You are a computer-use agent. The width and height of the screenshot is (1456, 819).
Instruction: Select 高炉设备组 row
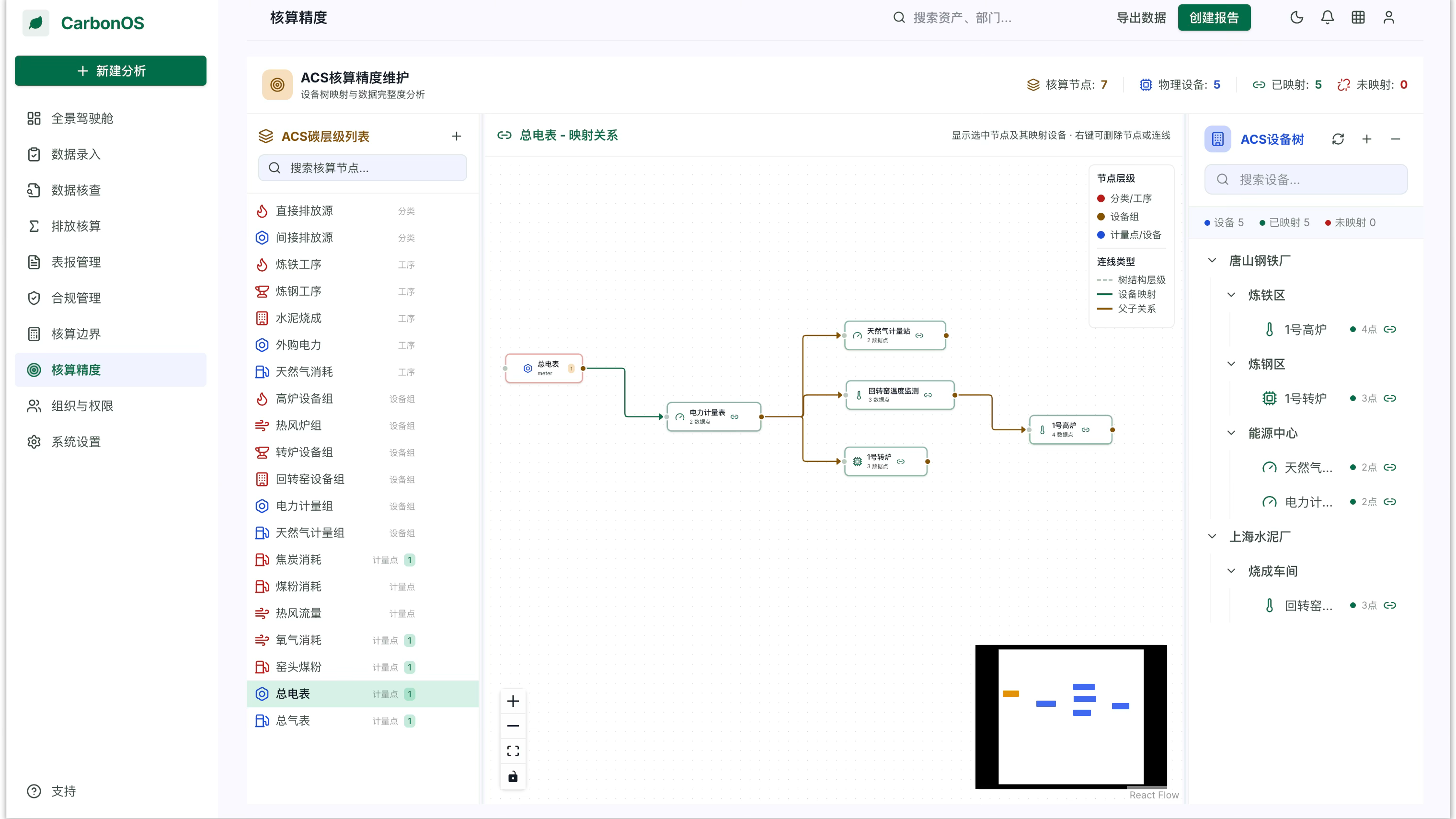point(362,399)
